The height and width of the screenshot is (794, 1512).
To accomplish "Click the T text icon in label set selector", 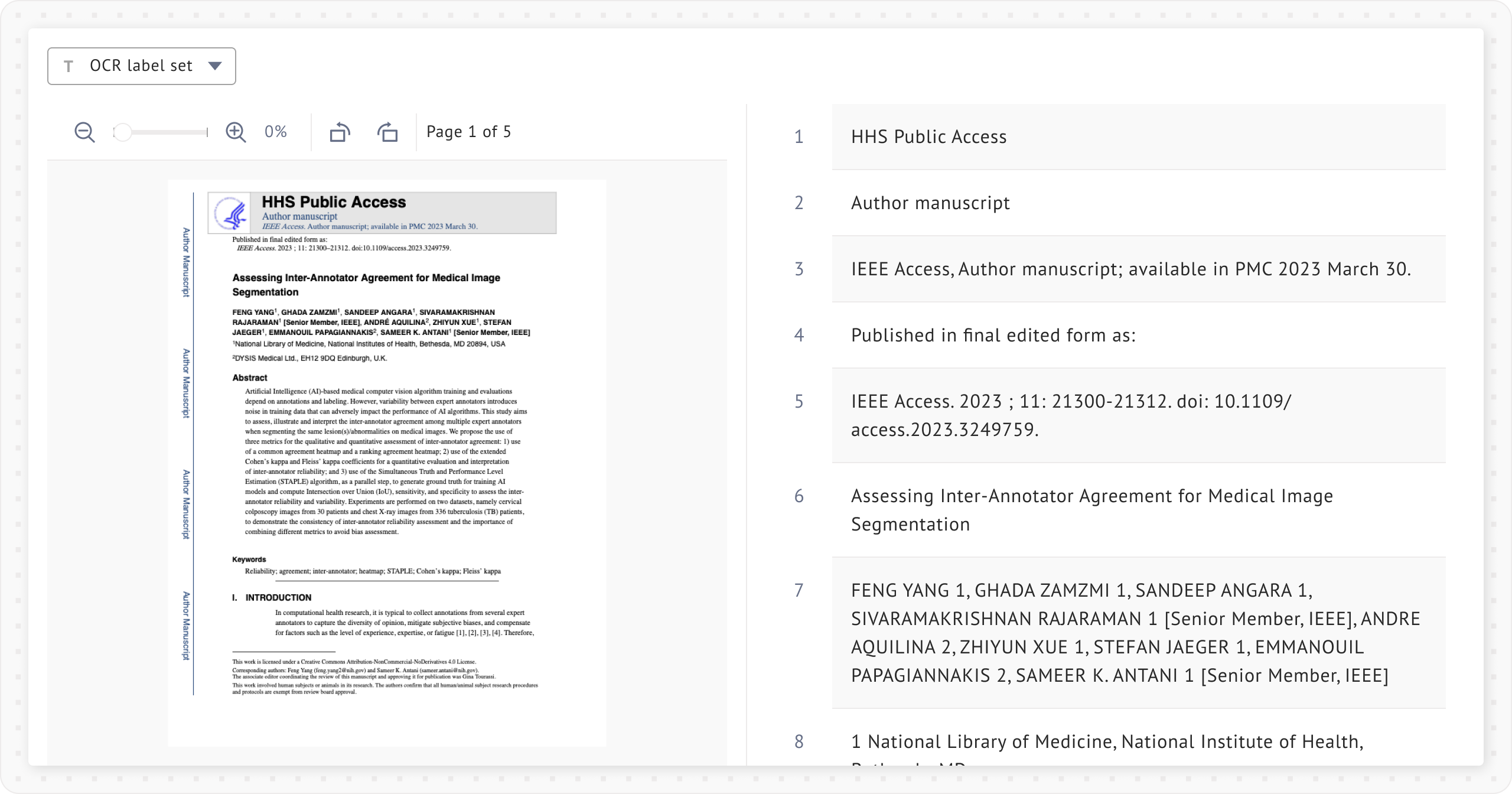I will pyautogui.click(x=69, y=66).
